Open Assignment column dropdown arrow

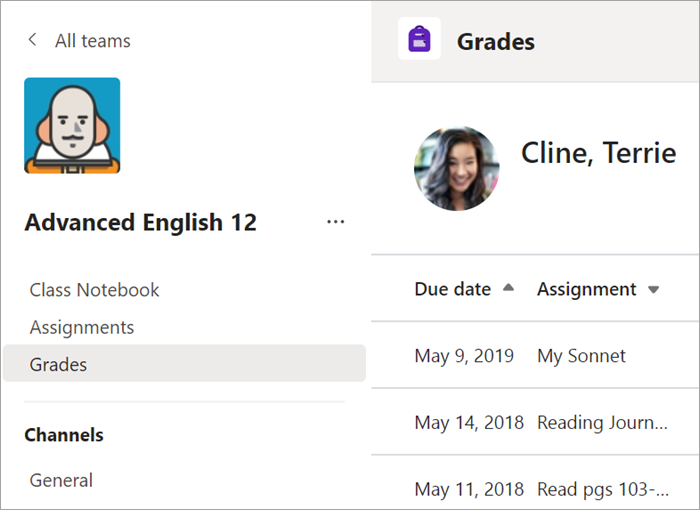pyautogui.click(x=654, y=290)
